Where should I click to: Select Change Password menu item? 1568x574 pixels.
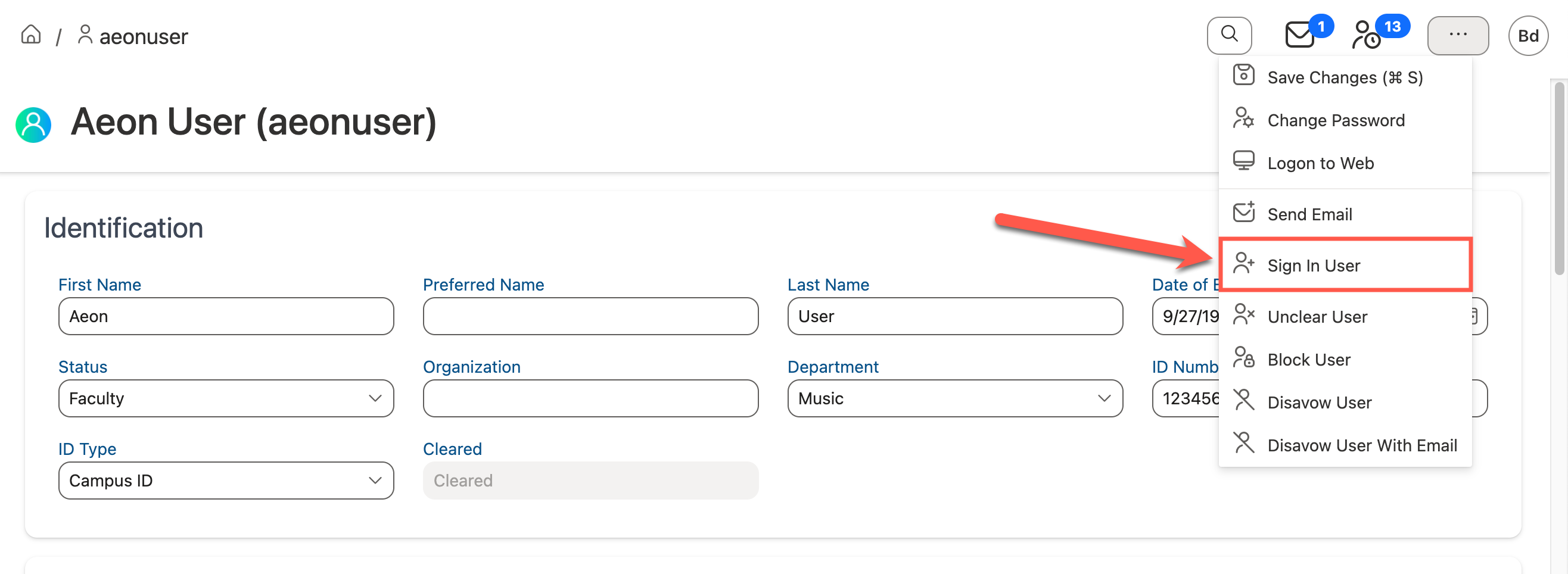[1336, 120]
